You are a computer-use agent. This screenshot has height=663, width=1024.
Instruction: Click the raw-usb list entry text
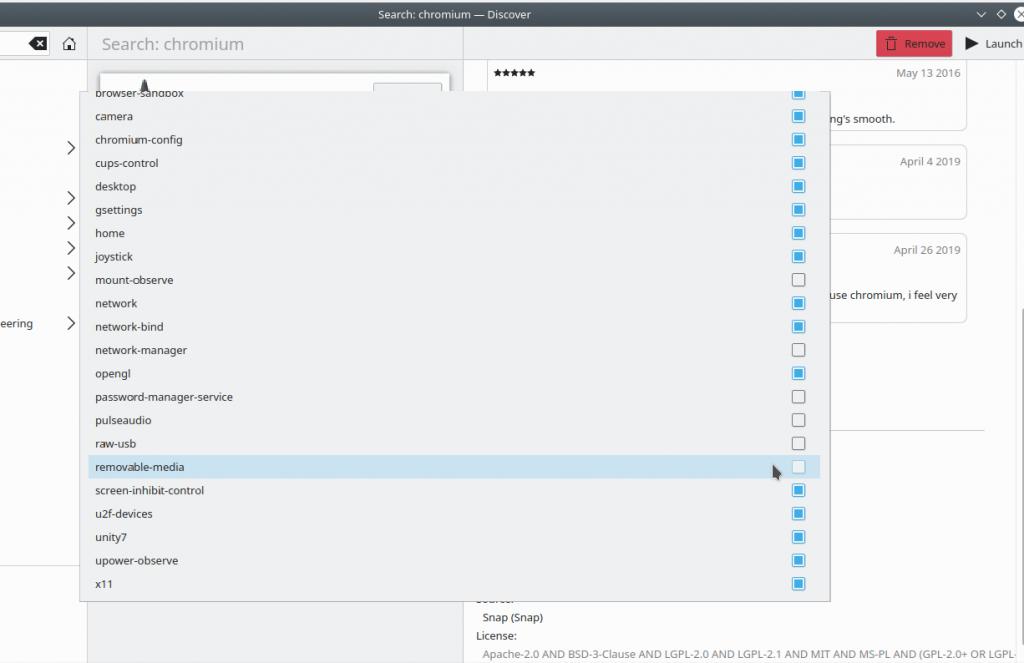point(116,444)
